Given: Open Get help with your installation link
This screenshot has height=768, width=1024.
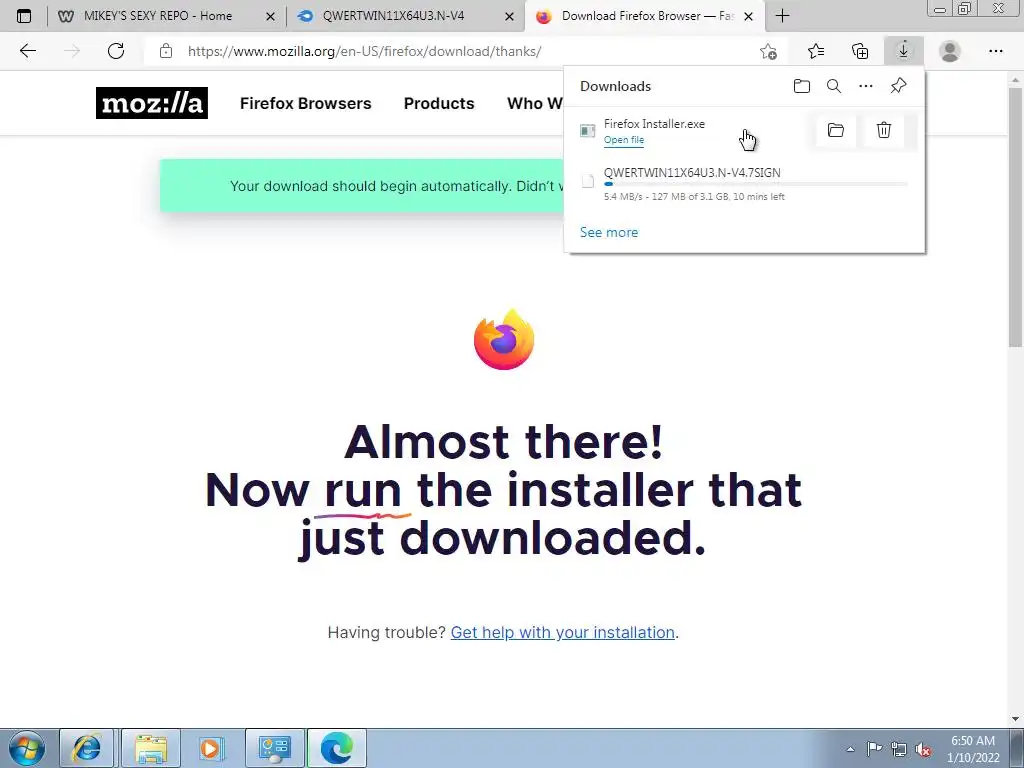Looking at the screenshot, I should (x=562, y=632).
